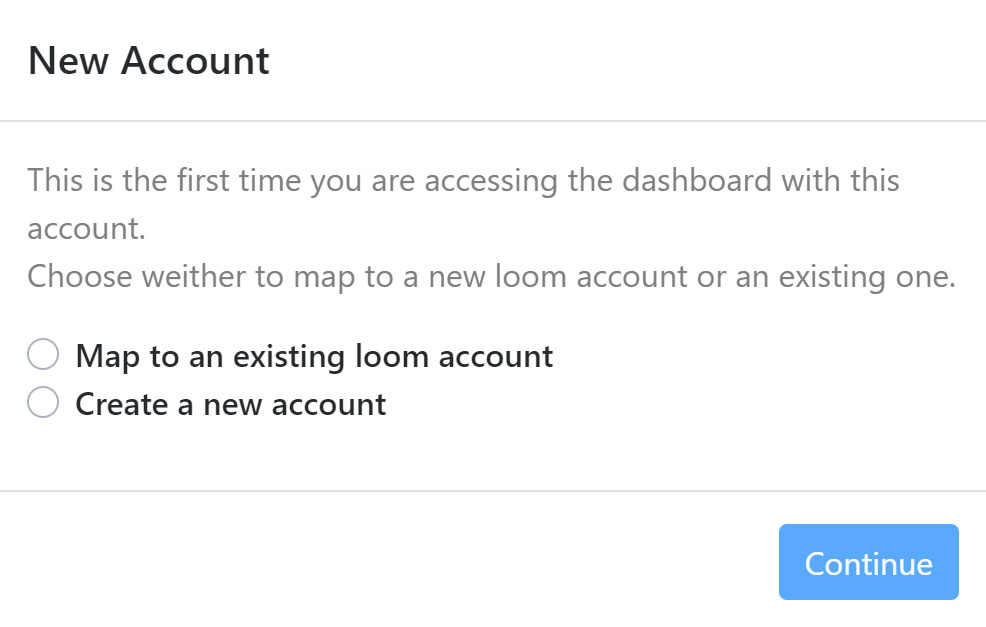Click the word 'account.' on the second line
Image resolution: width=986 pixels, height=627 pixels.
pyautogui.click(x=86, y=229)
